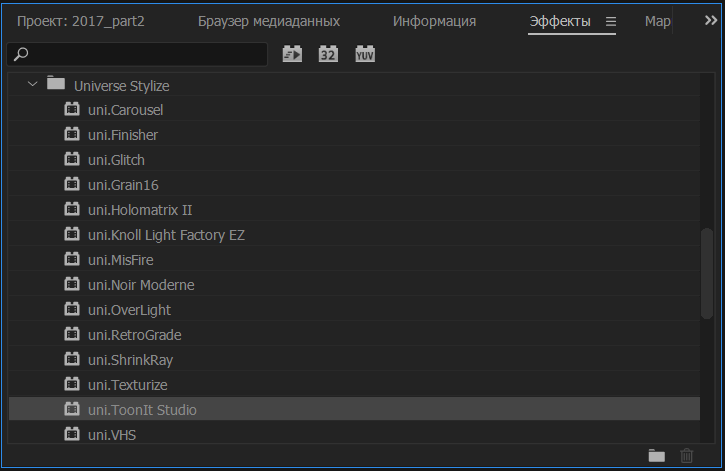Select the uni.RetroGrade effect
This screenshot has width=725, height=471.
[135, 335]
